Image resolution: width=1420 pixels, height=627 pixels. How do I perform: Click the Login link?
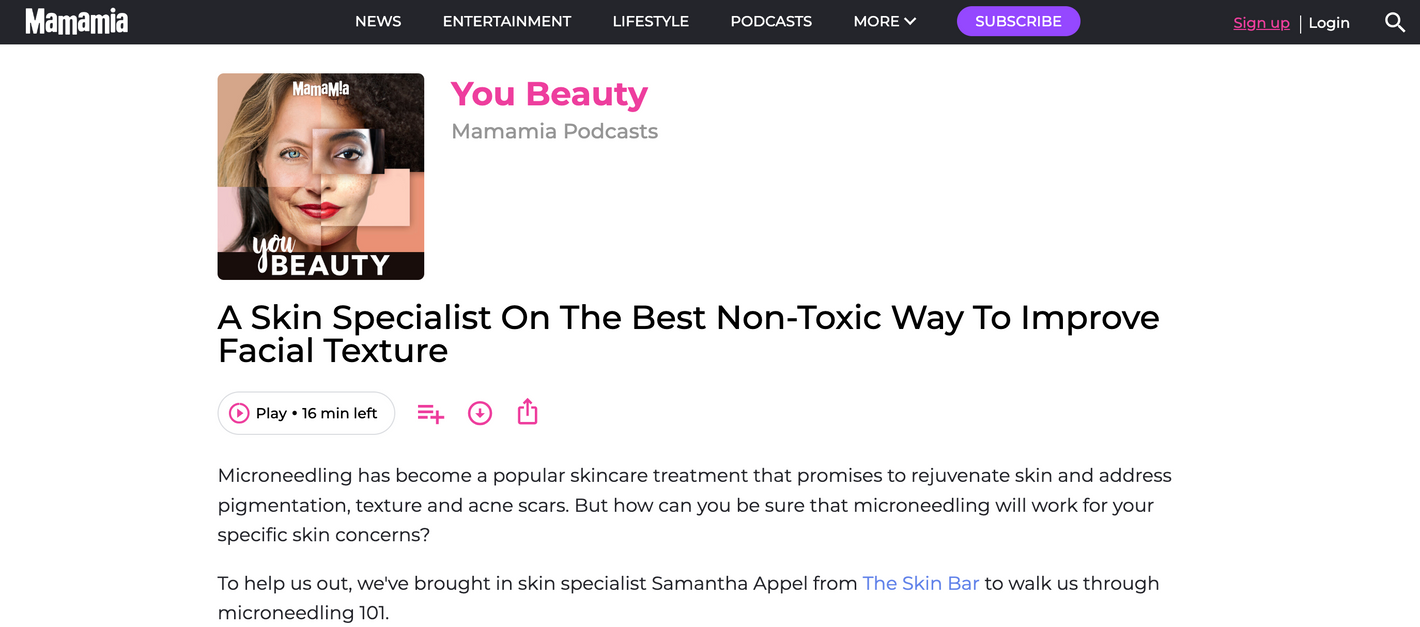point(1329,23)
